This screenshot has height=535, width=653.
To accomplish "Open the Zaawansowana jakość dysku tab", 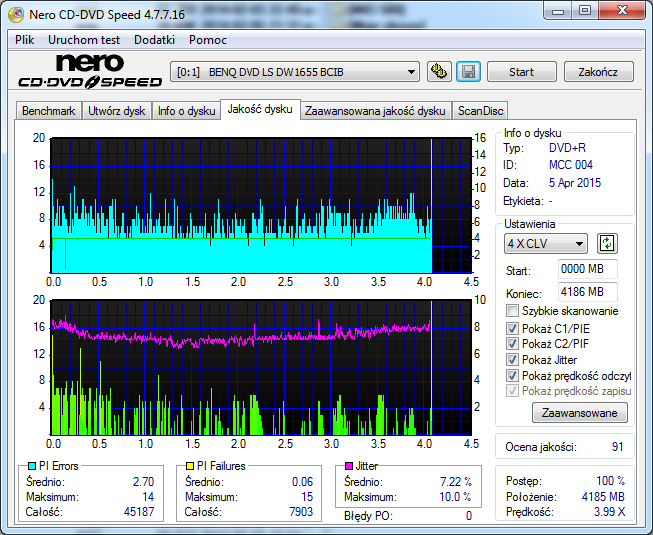I will point(375,111).
